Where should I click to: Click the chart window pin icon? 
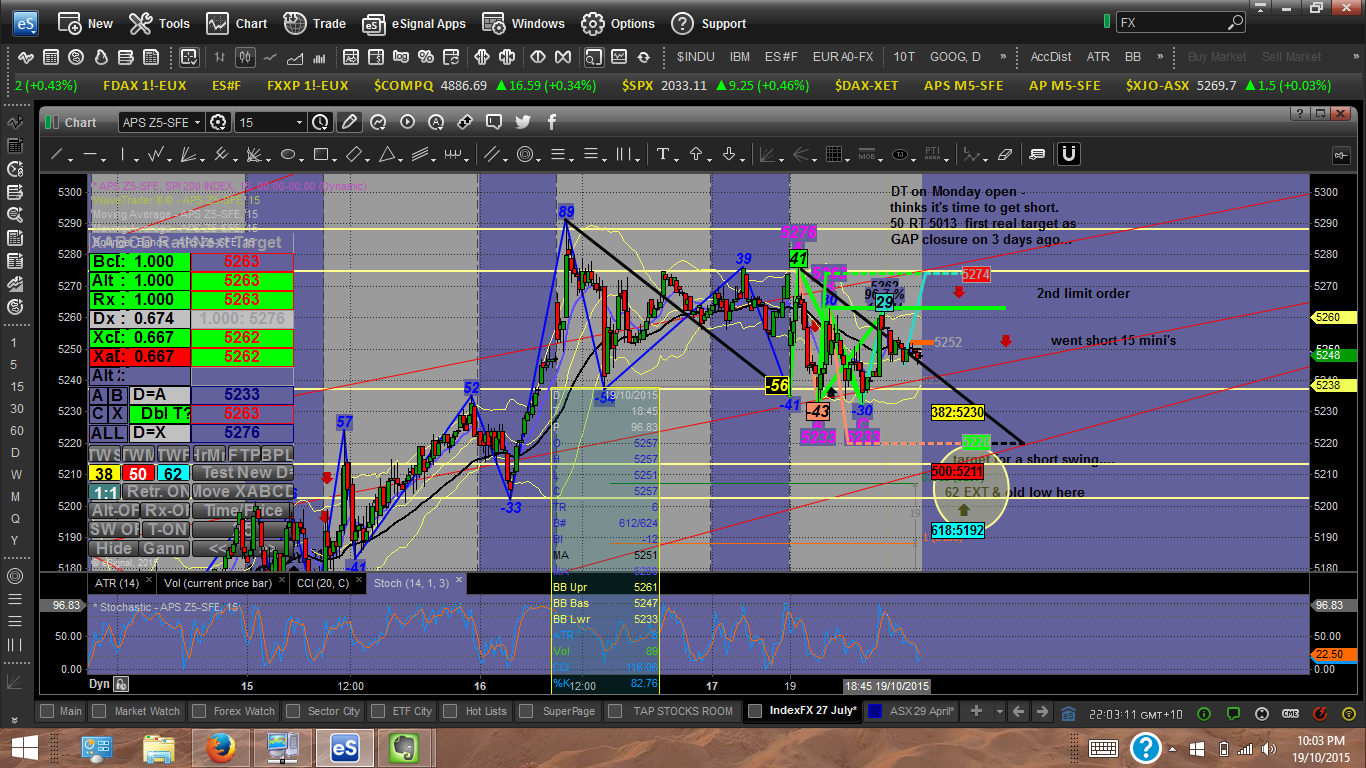(1342, 155)
